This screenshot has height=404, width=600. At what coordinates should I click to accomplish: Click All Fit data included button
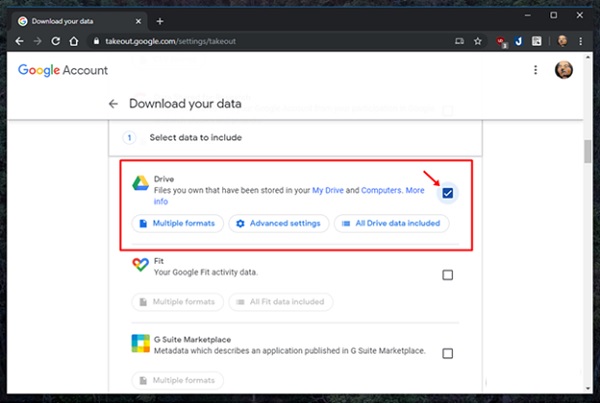click(x=280, y=302)
